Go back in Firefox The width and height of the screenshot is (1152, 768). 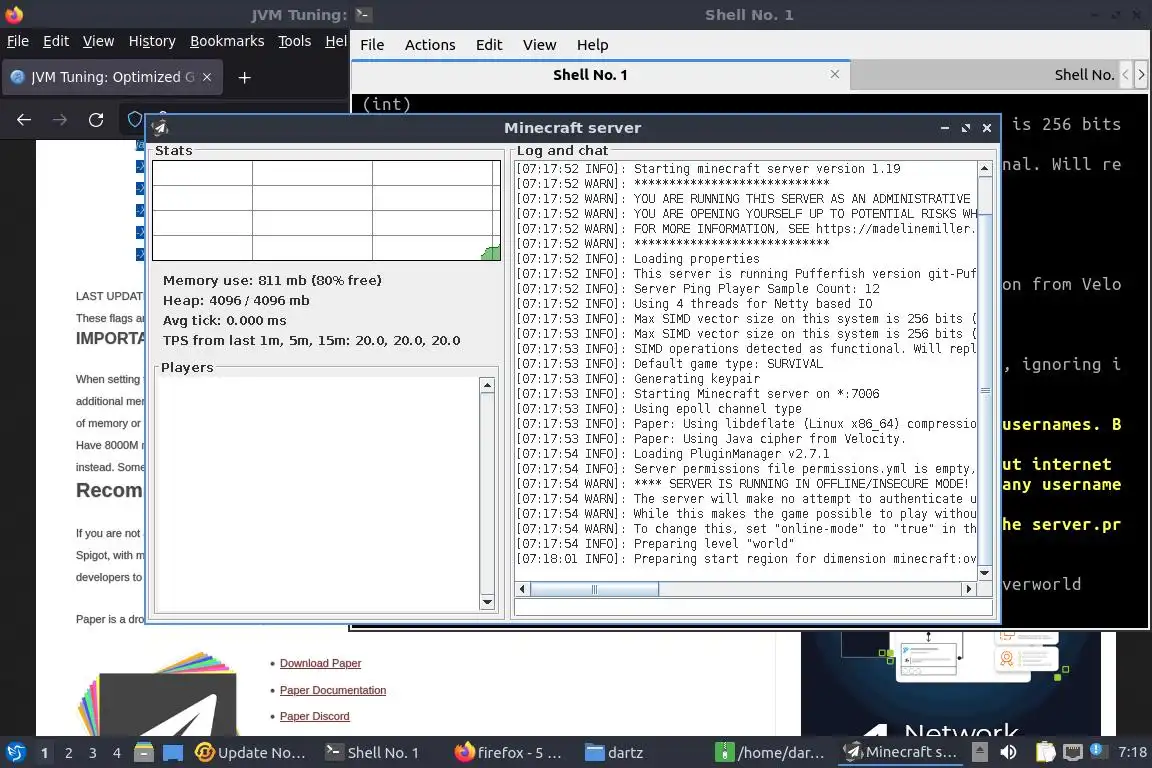(x=24, y=120)
